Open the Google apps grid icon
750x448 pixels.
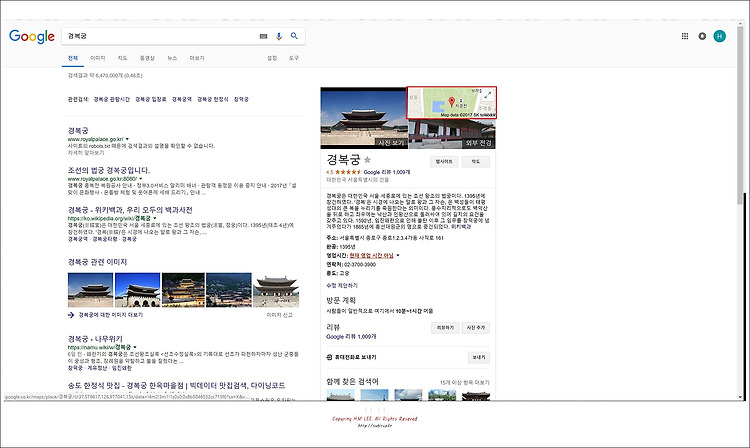[x=685, y=36]
